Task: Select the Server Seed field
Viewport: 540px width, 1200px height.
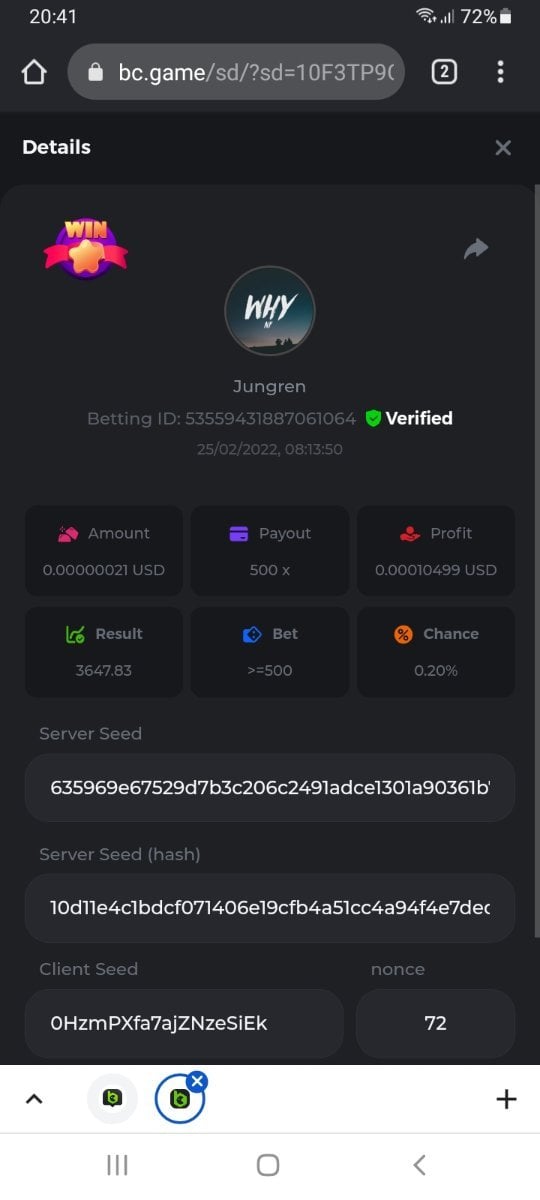Action: 270,788
